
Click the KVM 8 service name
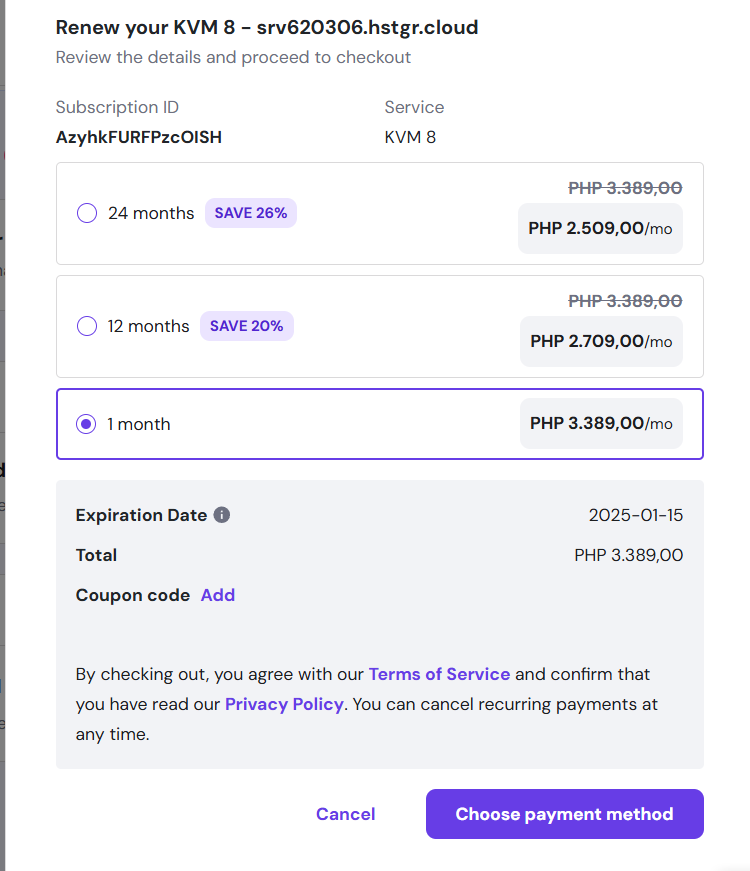[x=410, y=137]
